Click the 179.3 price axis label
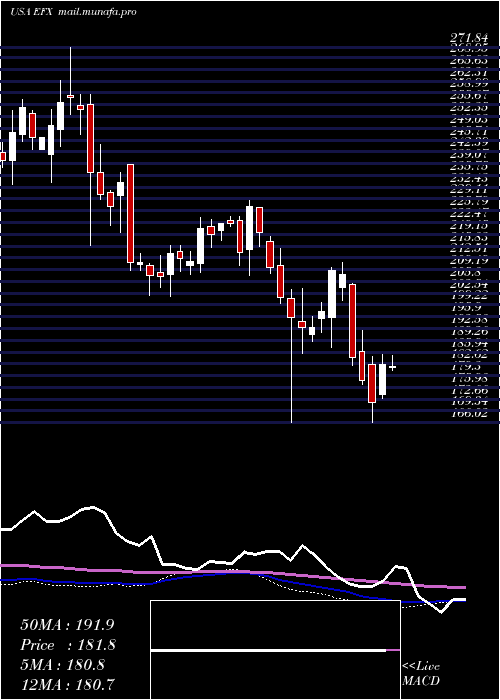Viewport: 500px width, 700px height. pos(468,367)
